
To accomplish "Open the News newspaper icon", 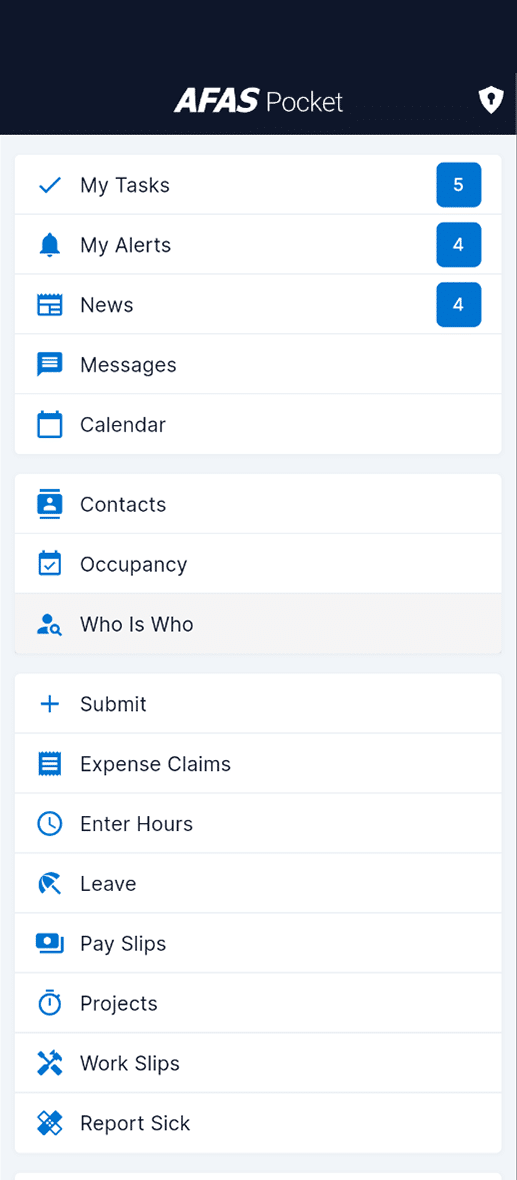I will (50, 305).
